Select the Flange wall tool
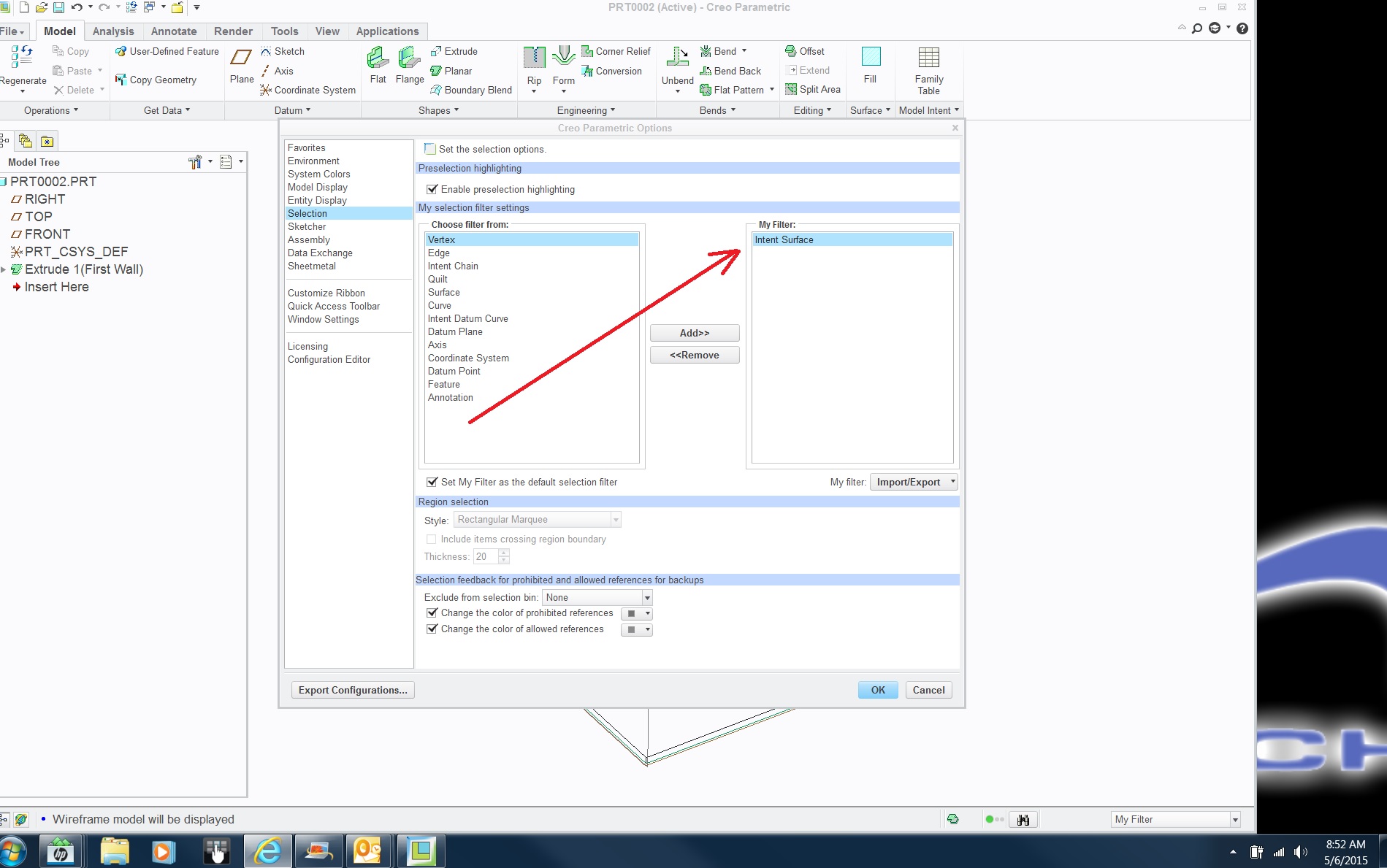The width and height of the screenshot is (1387, 868). tap(409, 66)
